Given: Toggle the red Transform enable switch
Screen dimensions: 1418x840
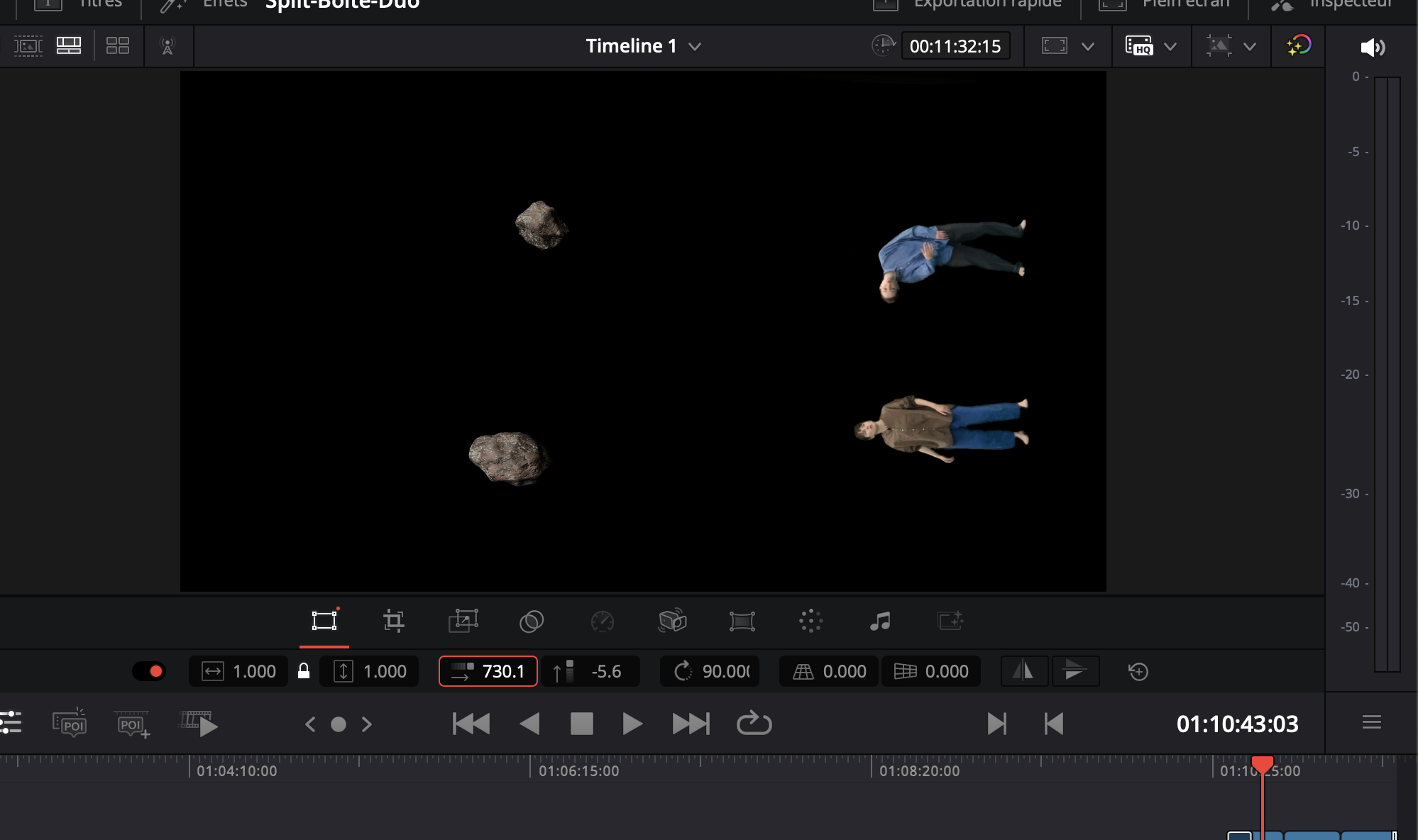Looking at the screenshot, I should click(149, 671).
